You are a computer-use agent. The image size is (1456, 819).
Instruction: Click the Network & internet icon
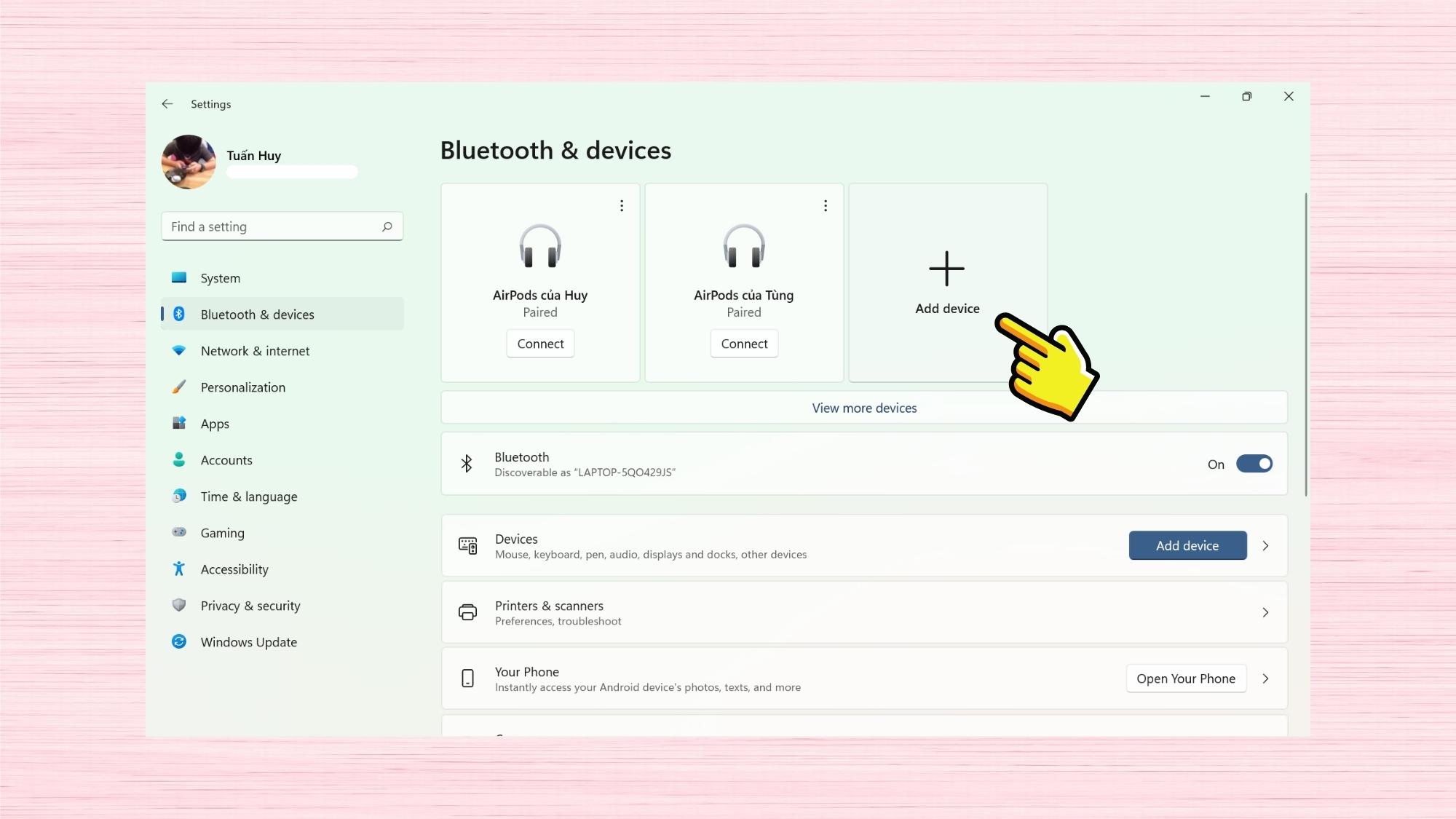click(179, 350)
